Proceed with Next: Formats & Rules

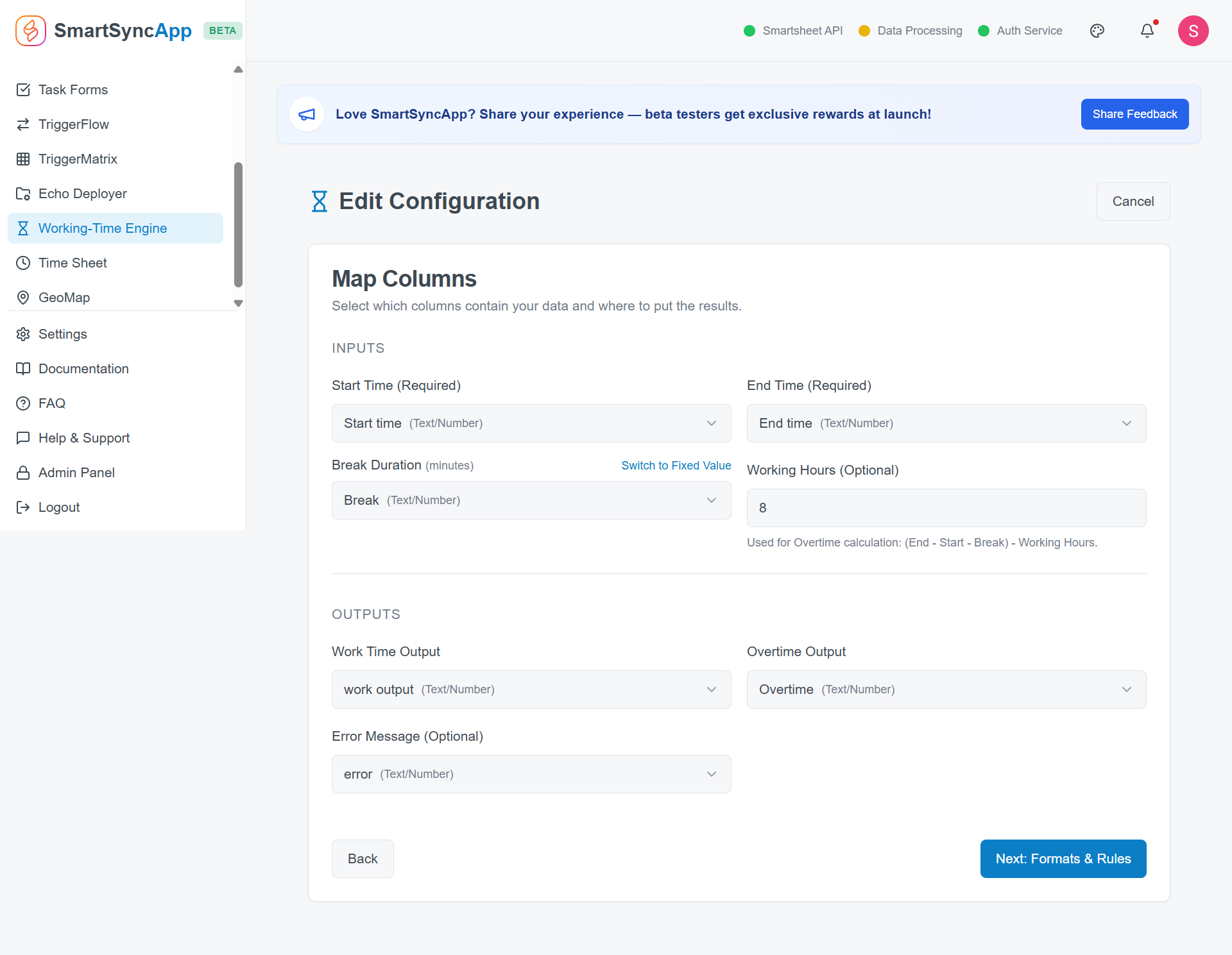[1063, 859]
